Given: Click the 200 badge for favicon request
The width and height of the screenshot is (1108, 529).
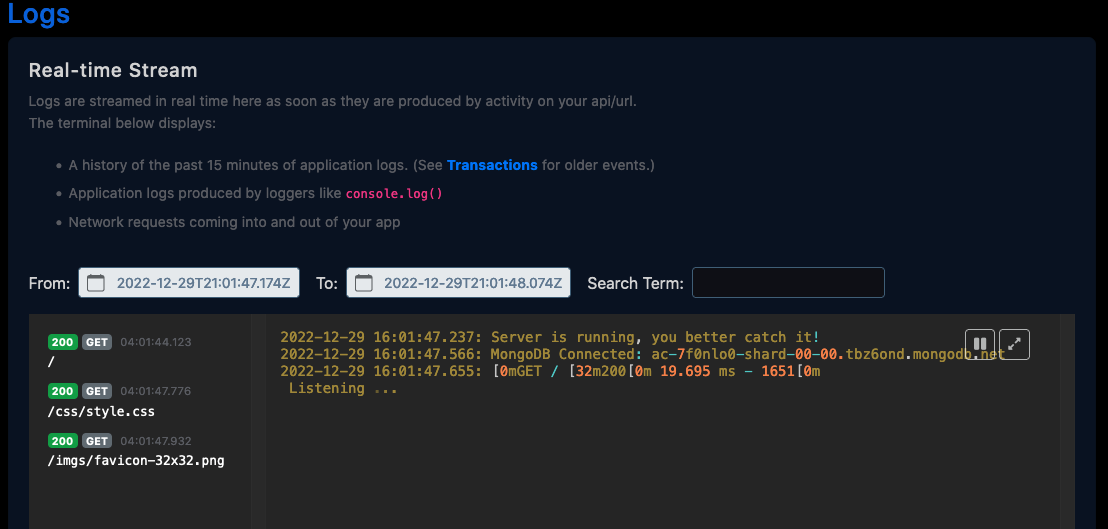Looking at the screenshot, I should (x=63, y=441).
